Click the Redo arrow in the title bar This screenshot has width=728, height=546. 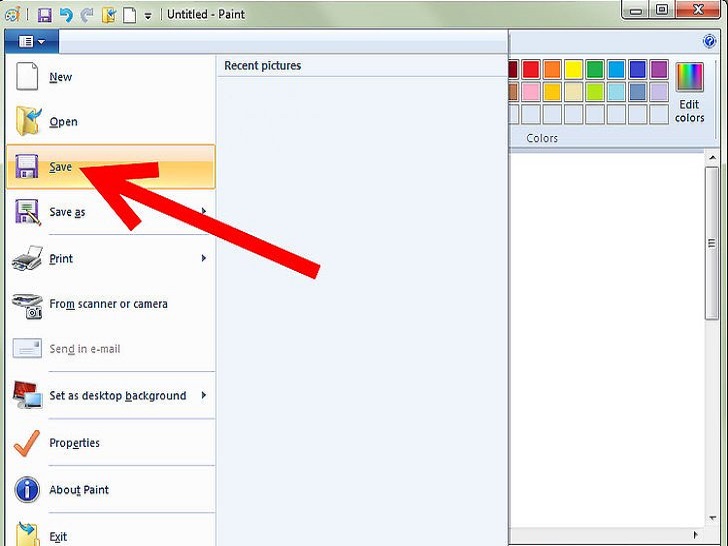point(87,15)
